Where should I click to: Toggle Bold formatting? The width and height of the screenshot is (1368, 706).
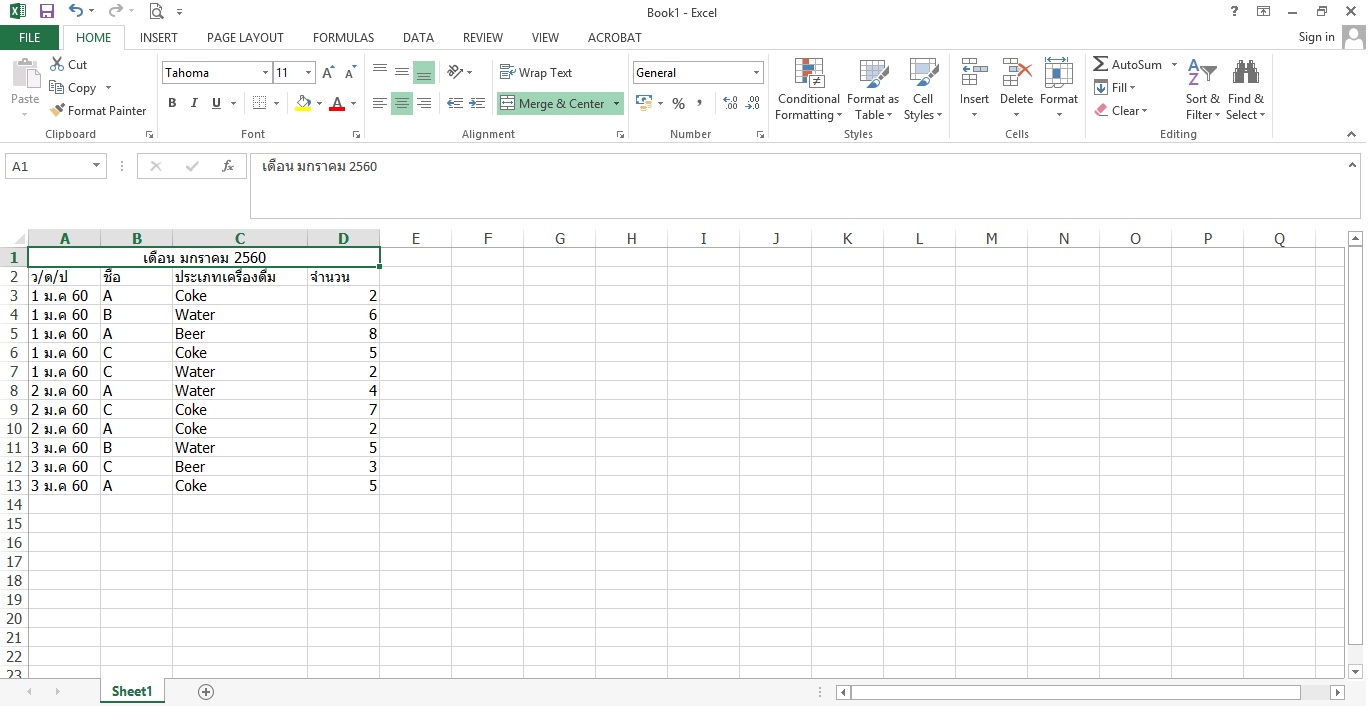point(172,103)
